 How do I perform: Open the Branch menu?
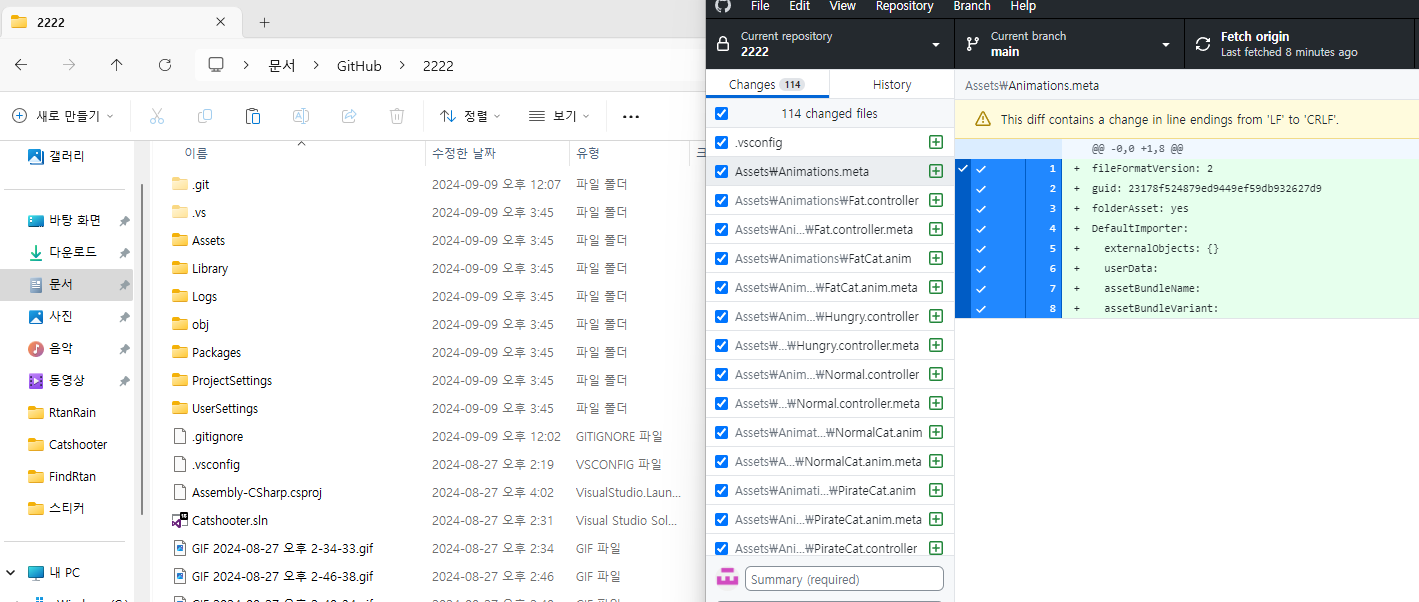(x=972, y=6)
